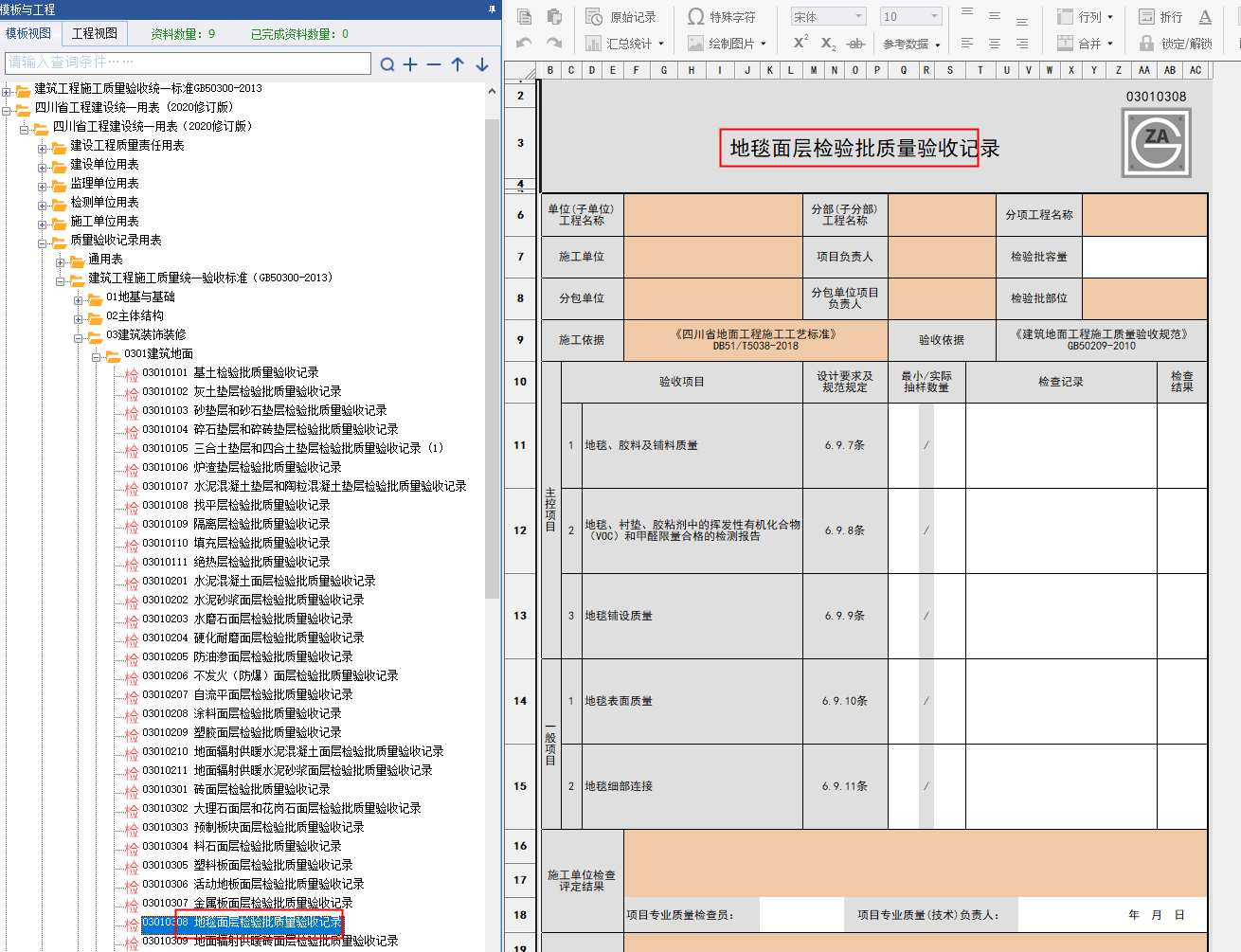Screen dimensions: 1241x952
Task: Click the pin icon of 模板与工程 panel
Action: click(492, 9)
